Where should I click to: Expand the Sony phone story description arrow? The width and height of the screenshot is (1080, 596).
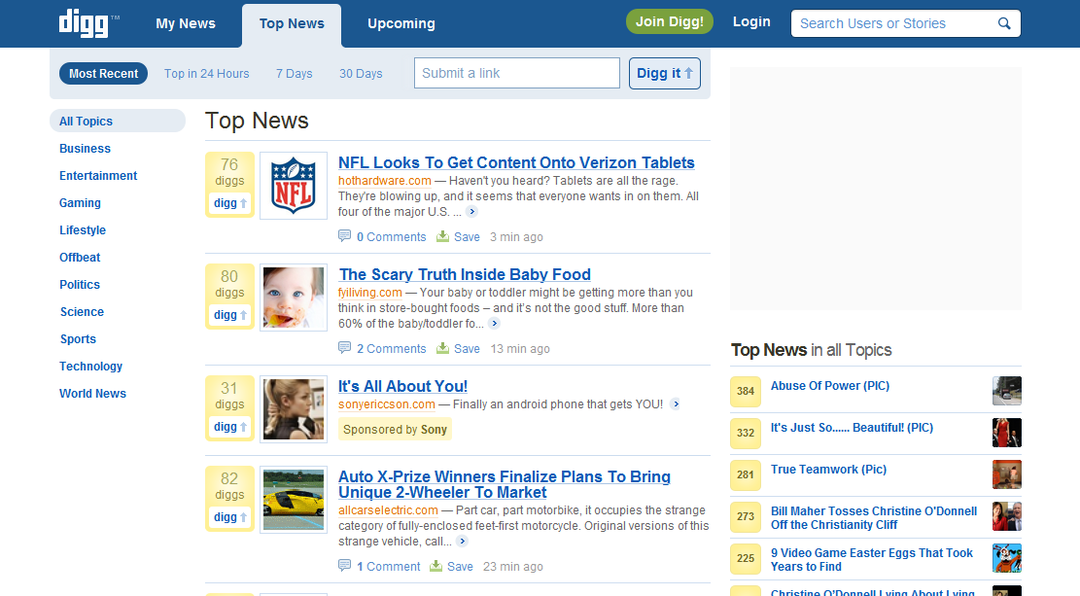coord(676,405)
